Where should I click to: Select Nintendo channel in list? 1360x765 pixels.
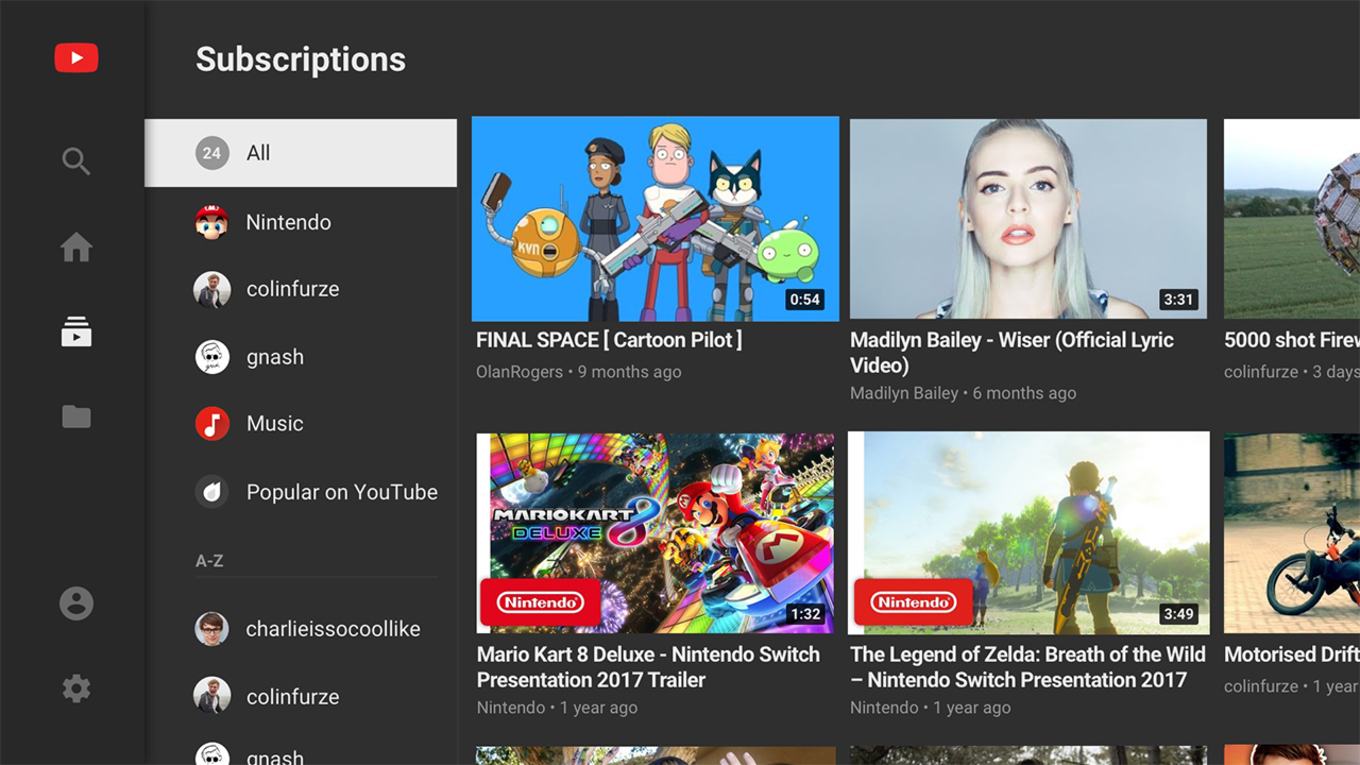(x=301, y=222)
